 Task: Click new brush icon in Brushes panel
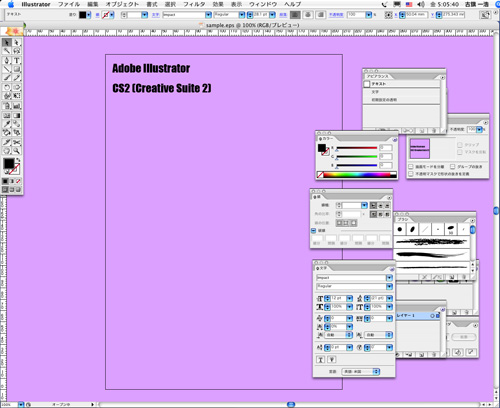452,277
